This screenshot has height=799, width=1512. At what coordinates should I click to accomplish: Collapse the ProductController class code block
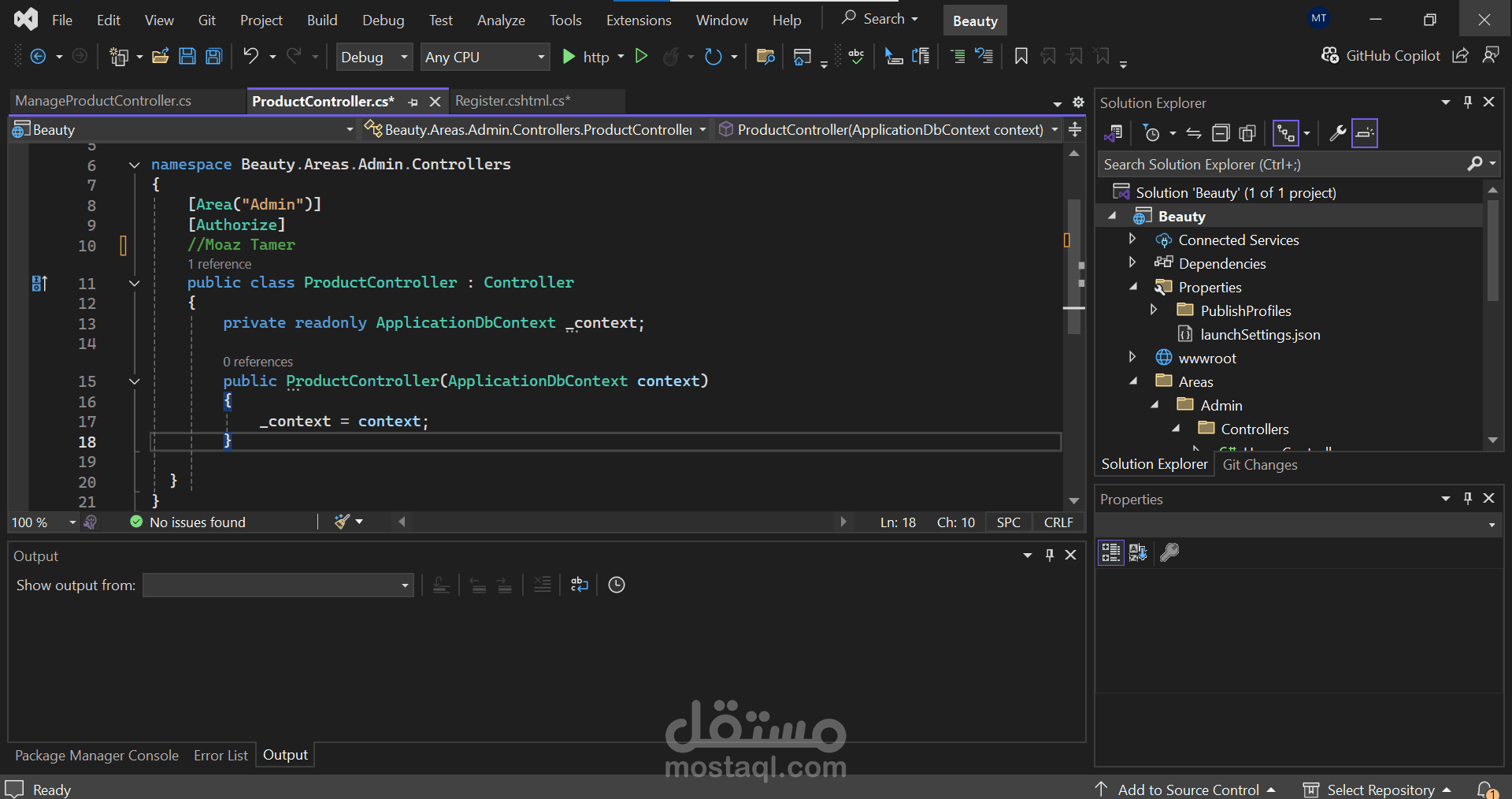point(135,283)
